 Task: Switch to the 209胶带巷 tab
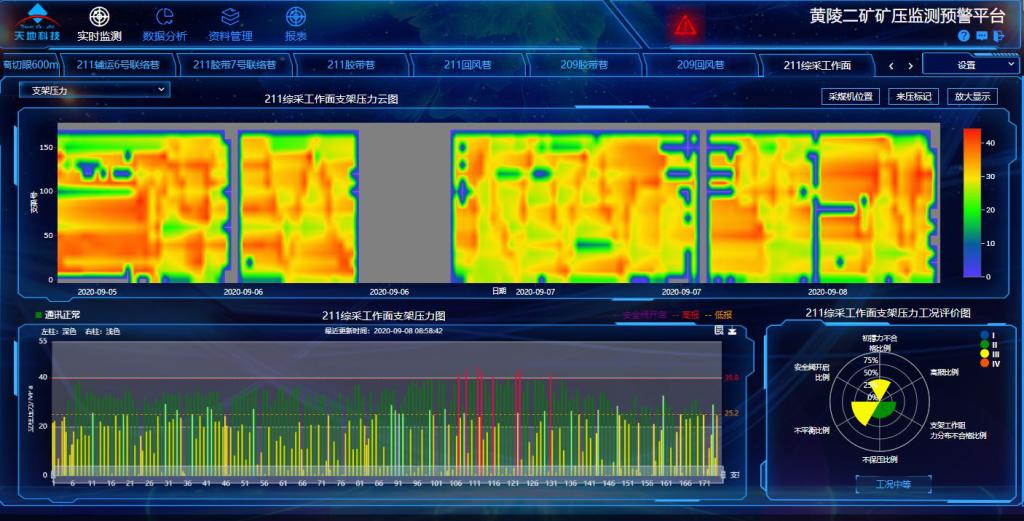coord(584,65)
